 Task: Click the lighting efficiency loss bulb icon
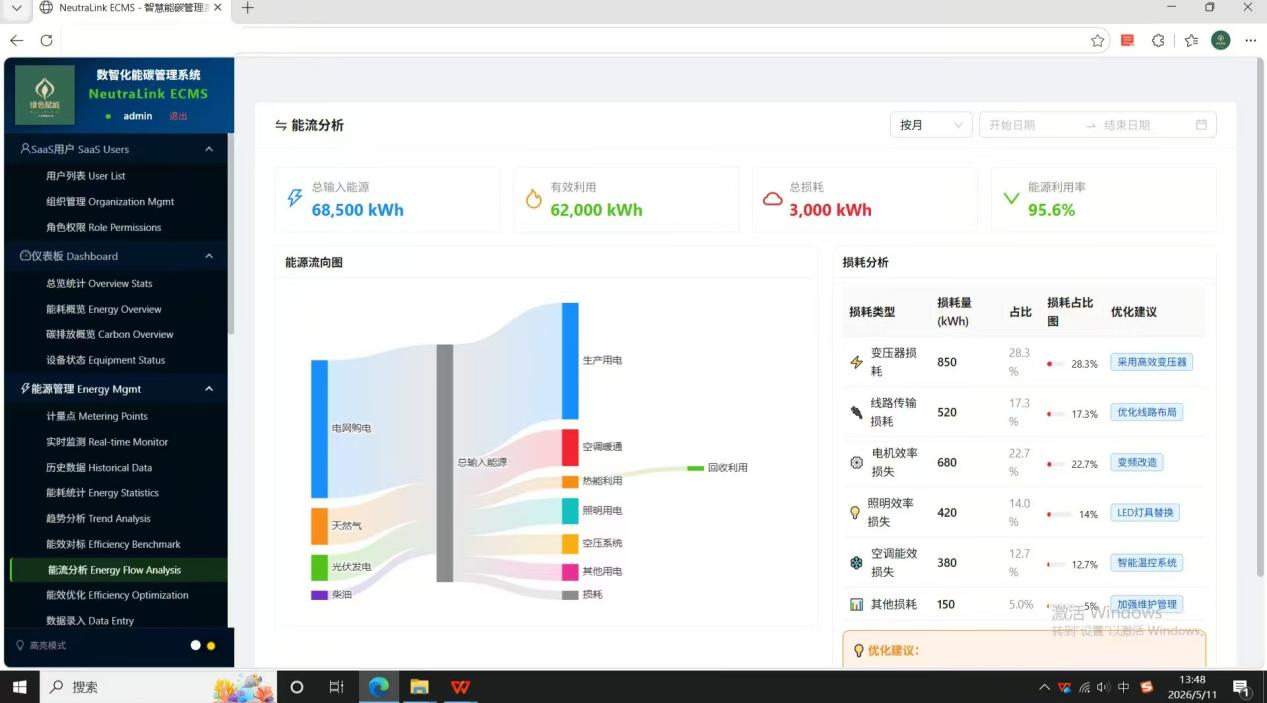(x=855, y=512)
